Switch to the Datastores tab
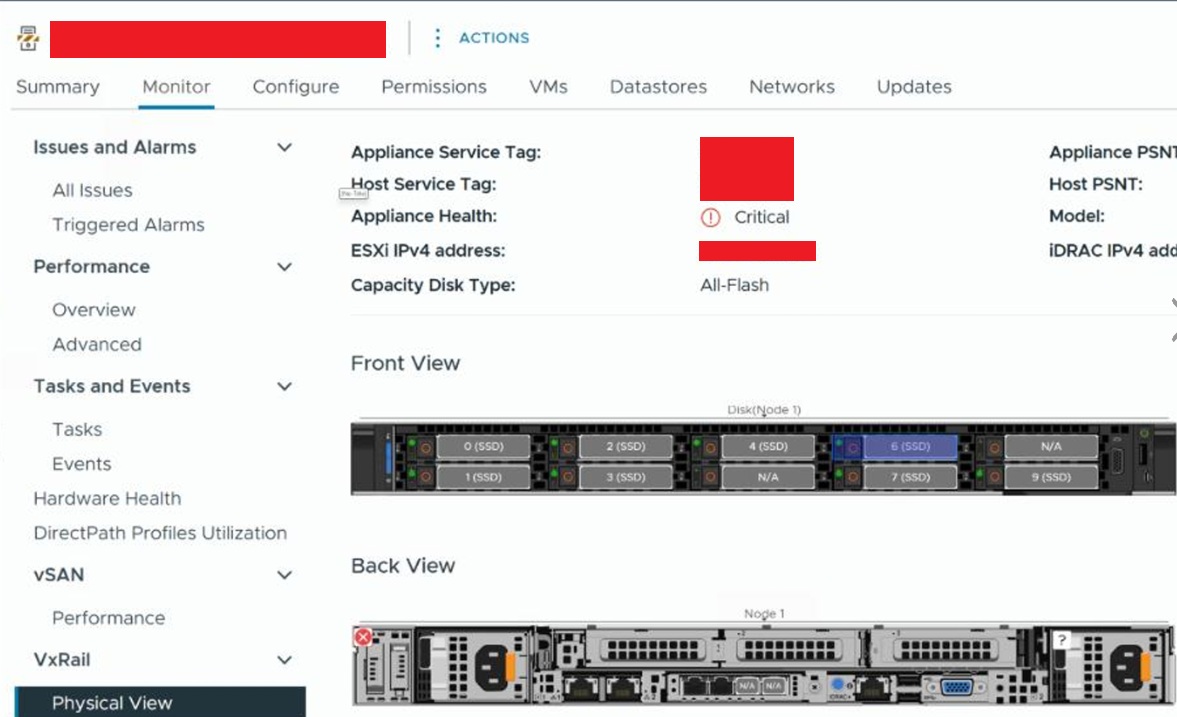Screen dimensions: 1177x717 (x=658, y=87)
